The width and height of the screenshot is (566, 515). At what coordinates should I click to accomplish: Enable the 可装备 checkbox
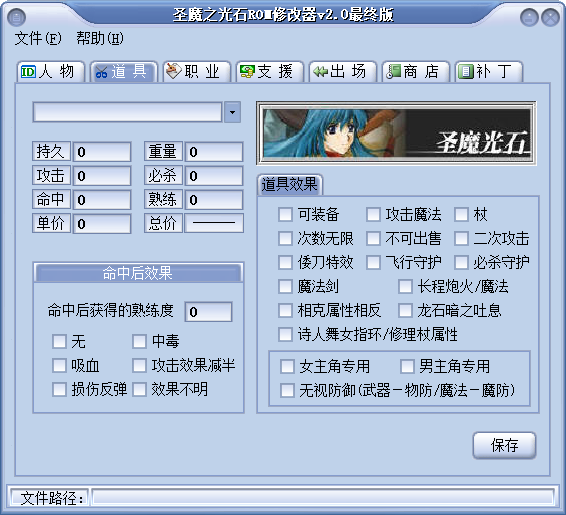coord(285,214)
